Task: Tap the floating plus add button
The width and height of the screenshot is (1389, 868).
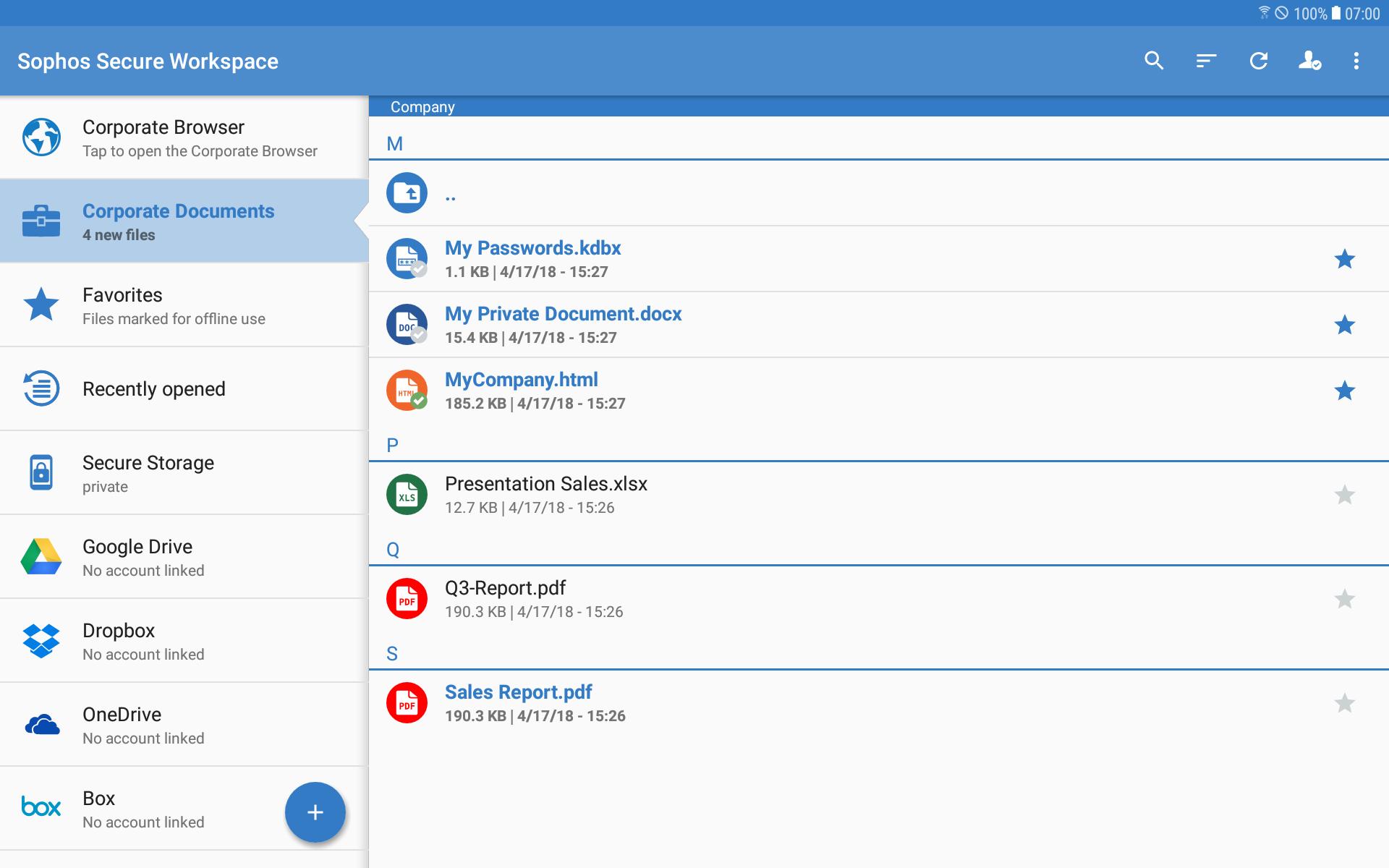Action: 315,812
